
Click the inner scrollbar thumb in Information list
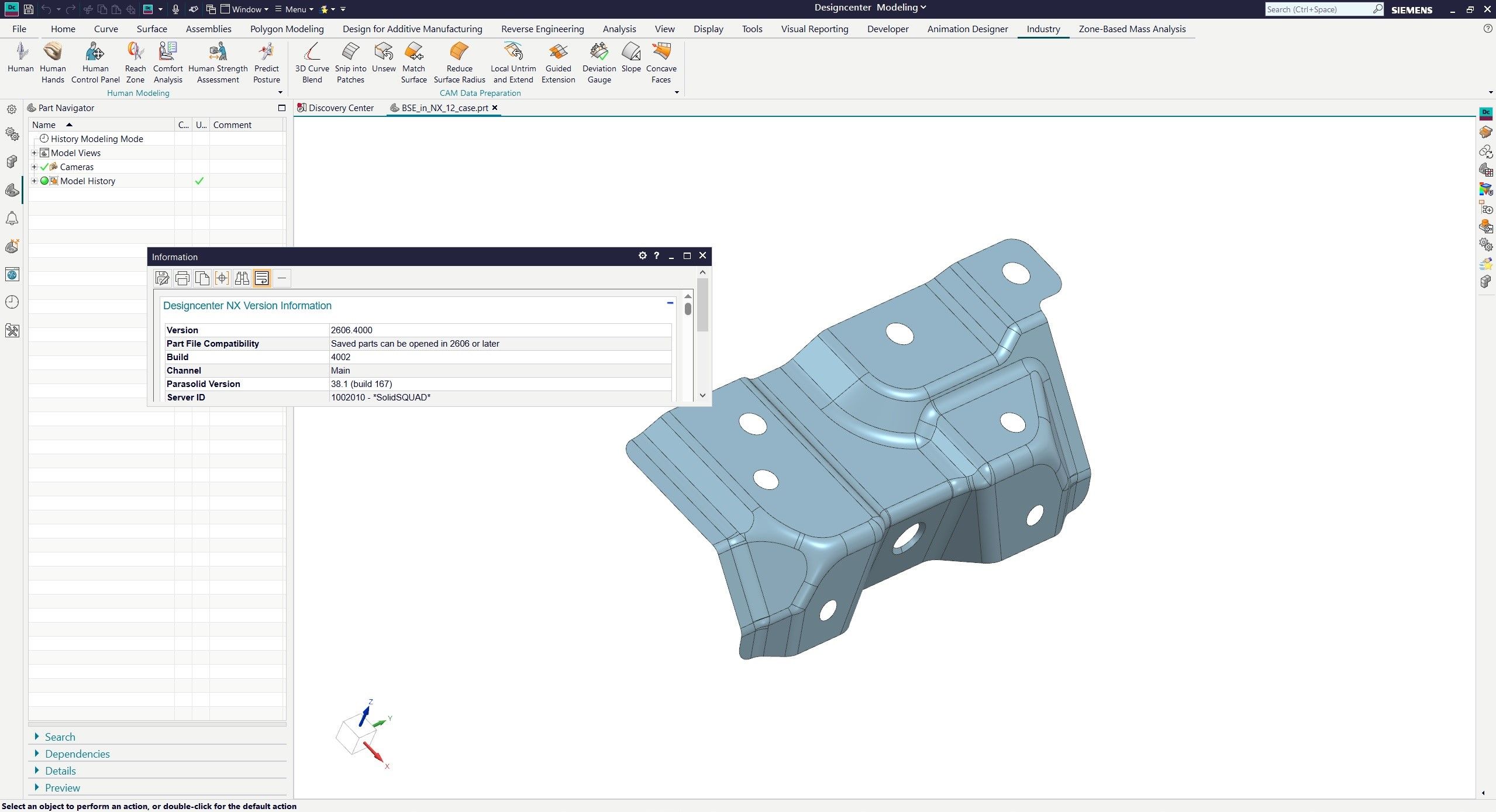click(688, 309)
